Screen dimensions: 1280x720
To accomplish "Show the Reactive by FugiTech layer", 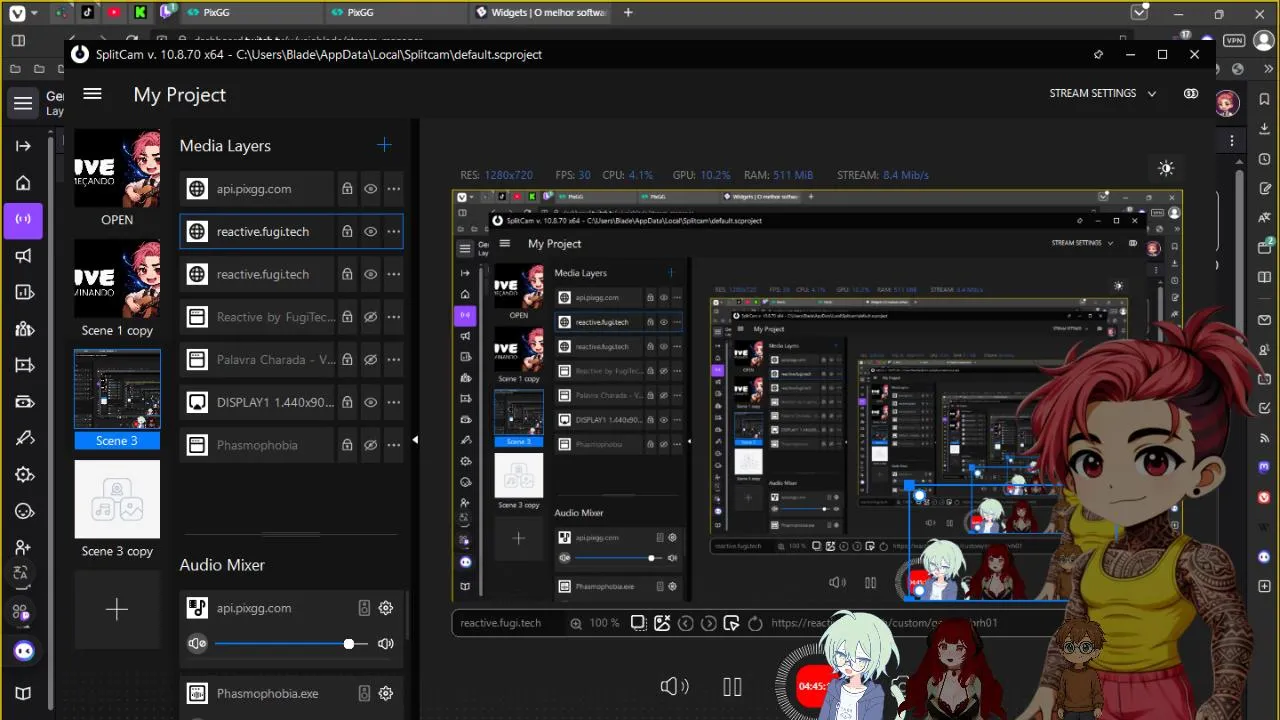I will coord(370,317).
